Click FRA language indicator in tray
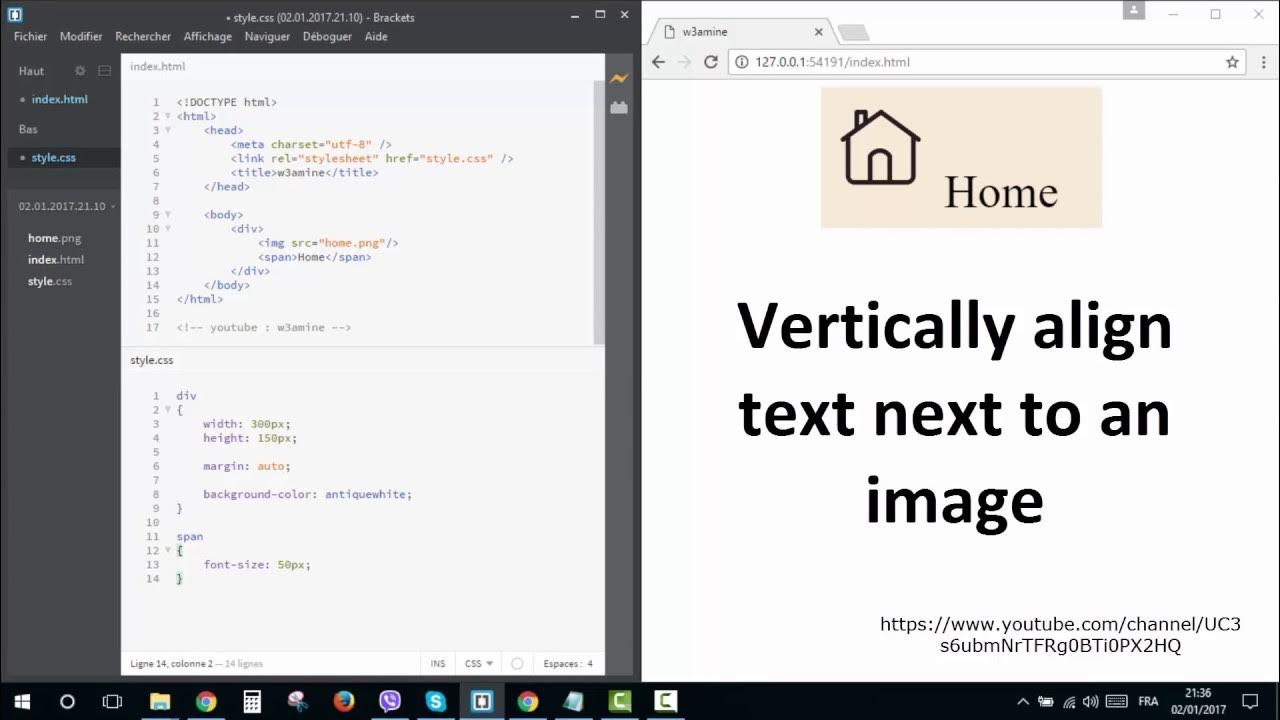This screenshot has height=720, width=1280. click(1148, 701)
